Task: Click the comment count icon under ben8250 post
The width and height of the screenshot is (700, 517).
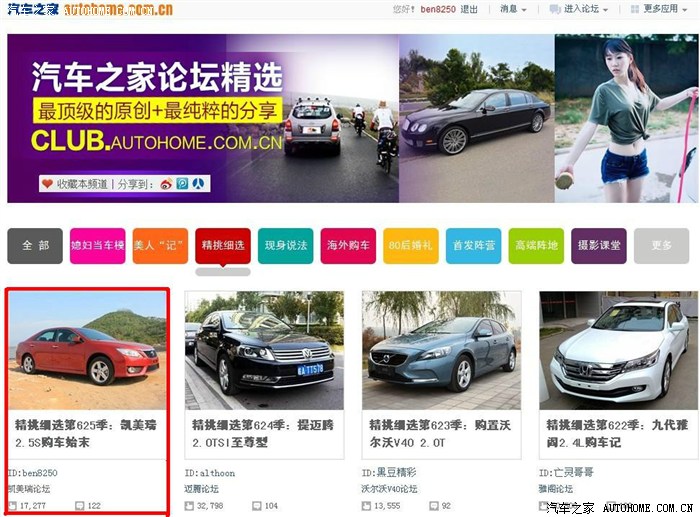Action: [81, 506]
